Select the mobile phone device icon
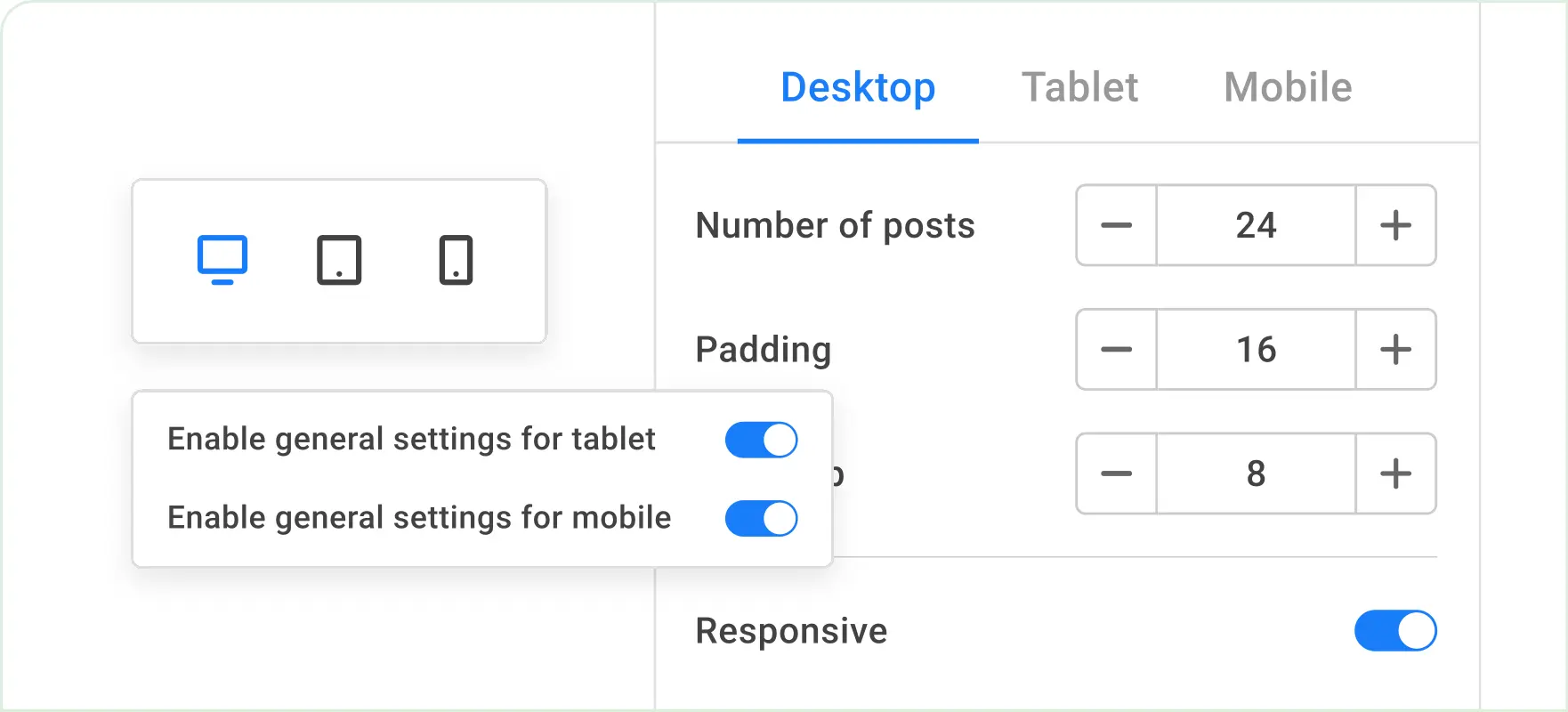Viewport: 1568px width, 712px height. [457, 260]
